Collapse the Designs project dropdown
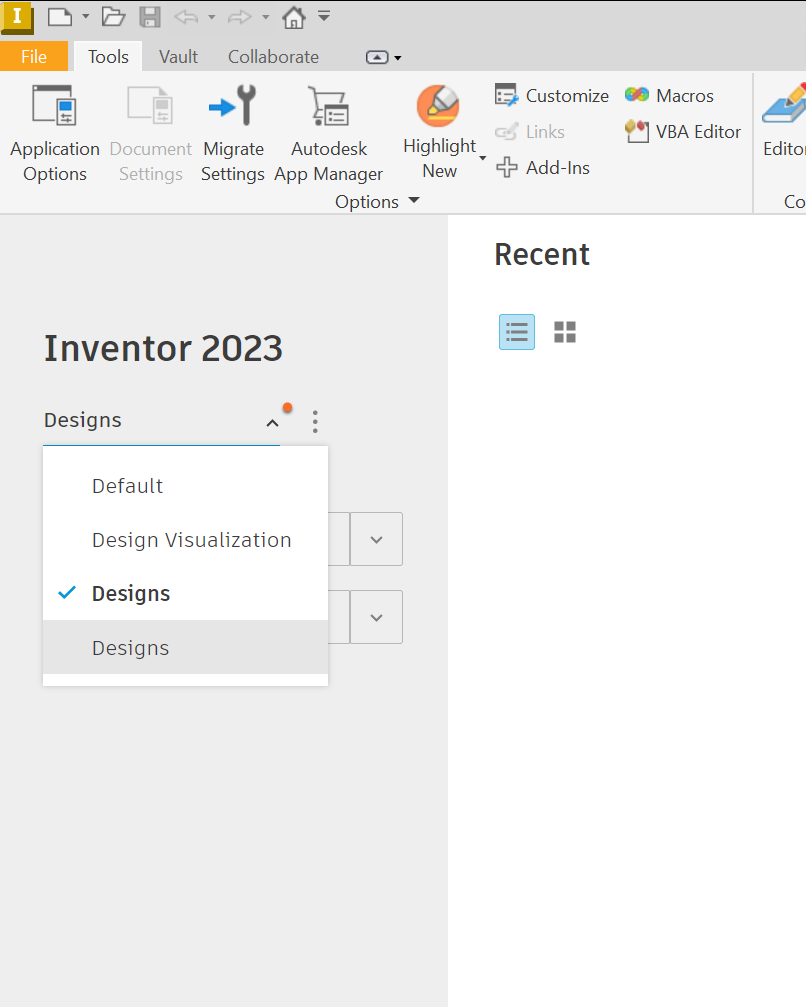Viewport: 806px width, 1007px height. tap(272, 423)
